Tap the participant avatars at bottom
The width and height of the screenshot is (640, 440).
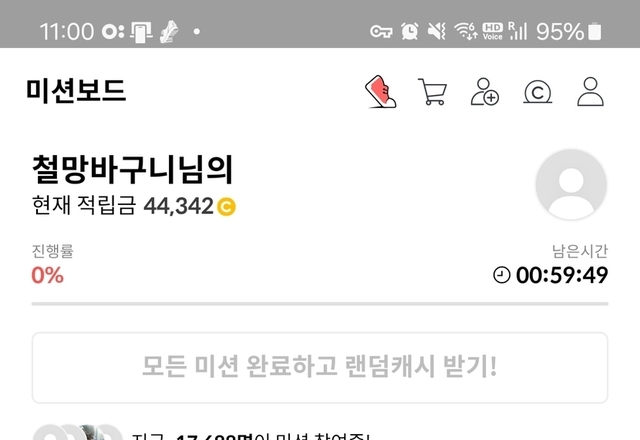[x=78, y=433]
